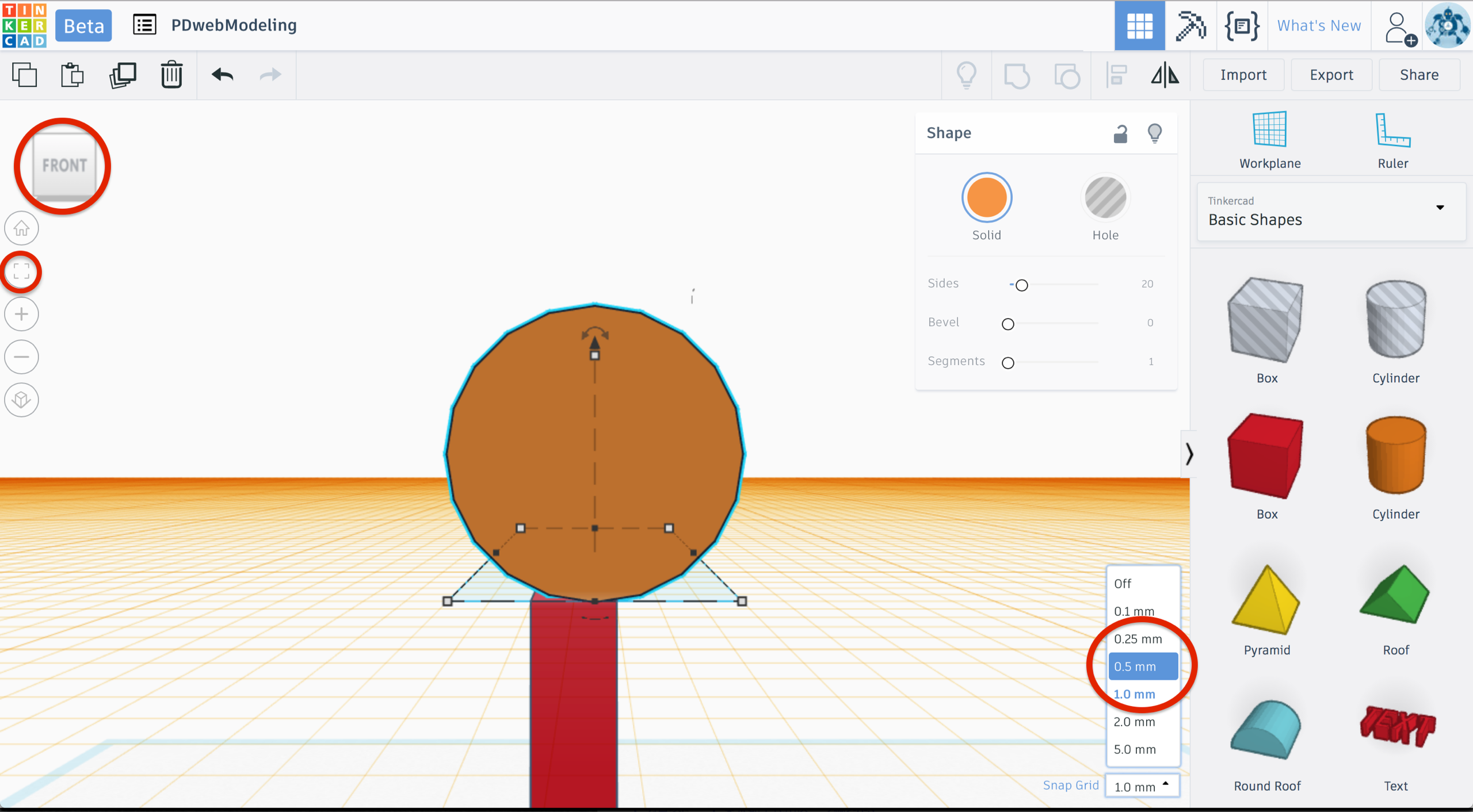Set the shape to Solid
The image size is (1473, 812).
[986, 197]
